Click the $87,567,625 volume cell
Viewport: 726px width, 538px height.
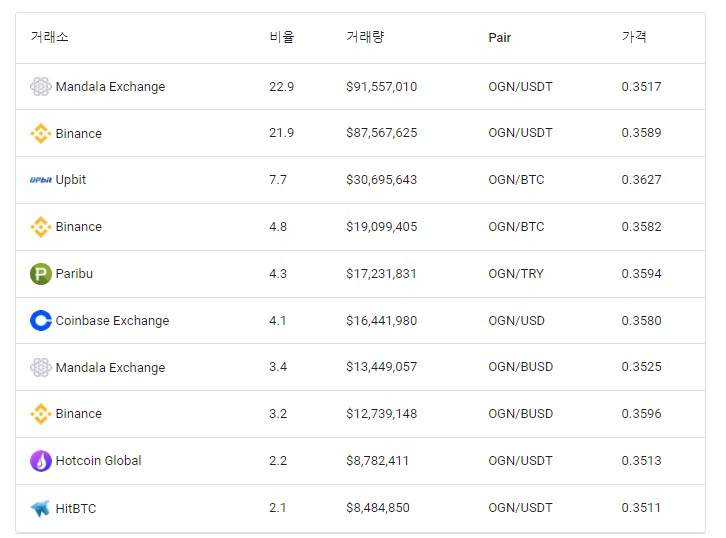(382, 133)
